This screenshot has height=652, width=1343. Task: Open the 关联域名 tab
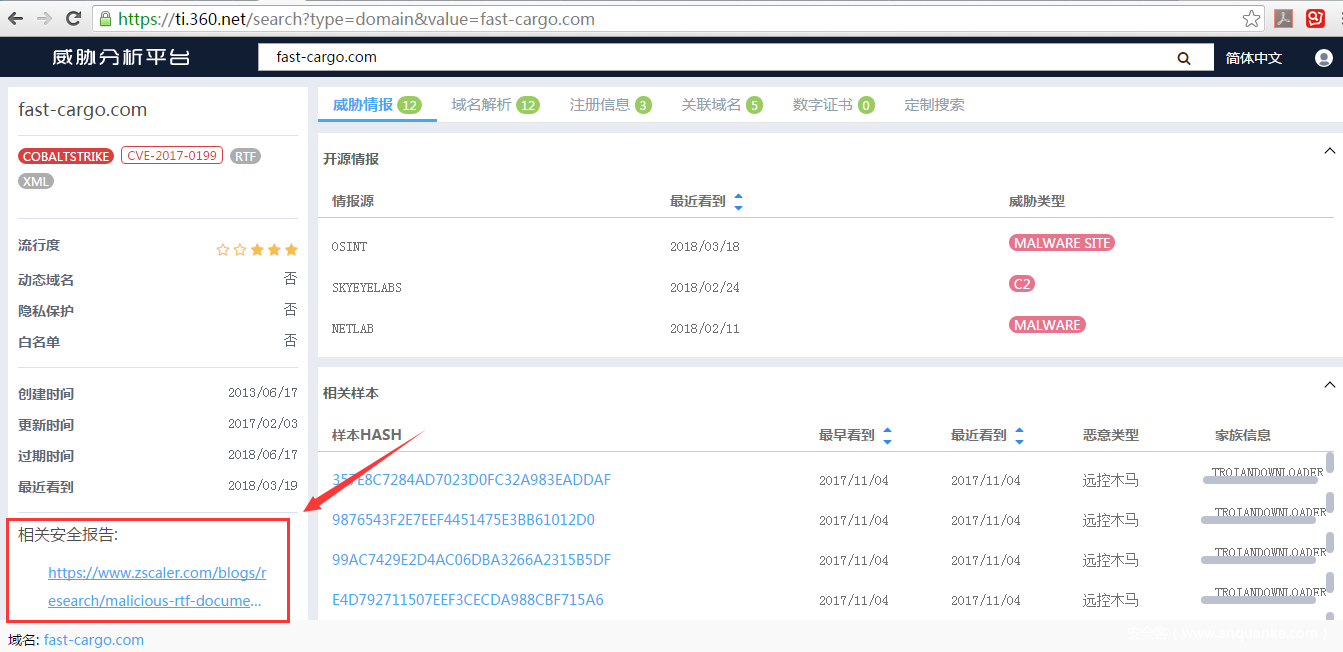tap(722, 105)
